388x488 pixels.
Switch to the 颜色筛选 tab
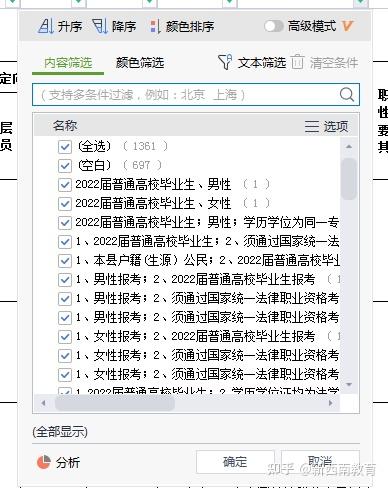coord(140,63)
